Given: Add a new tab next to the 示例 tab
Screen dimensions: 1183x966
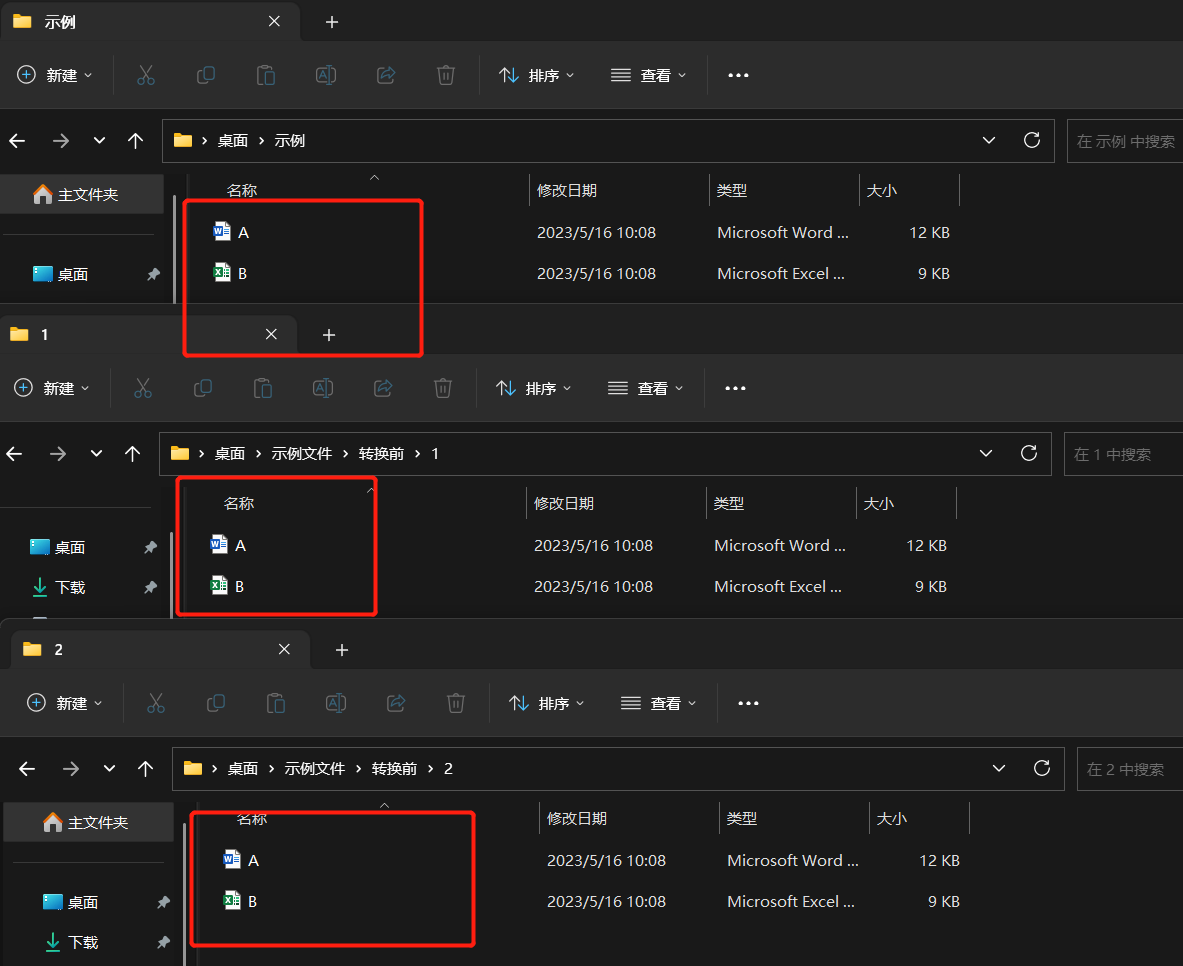Looking at the screenshot, I should click(332, 22).
